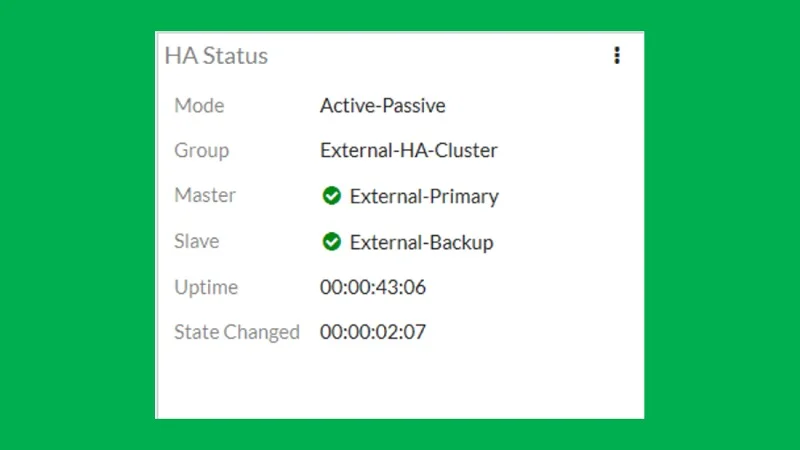
Task: Click the green check icon beside External-Primary
Action: (x=332, y=195)
